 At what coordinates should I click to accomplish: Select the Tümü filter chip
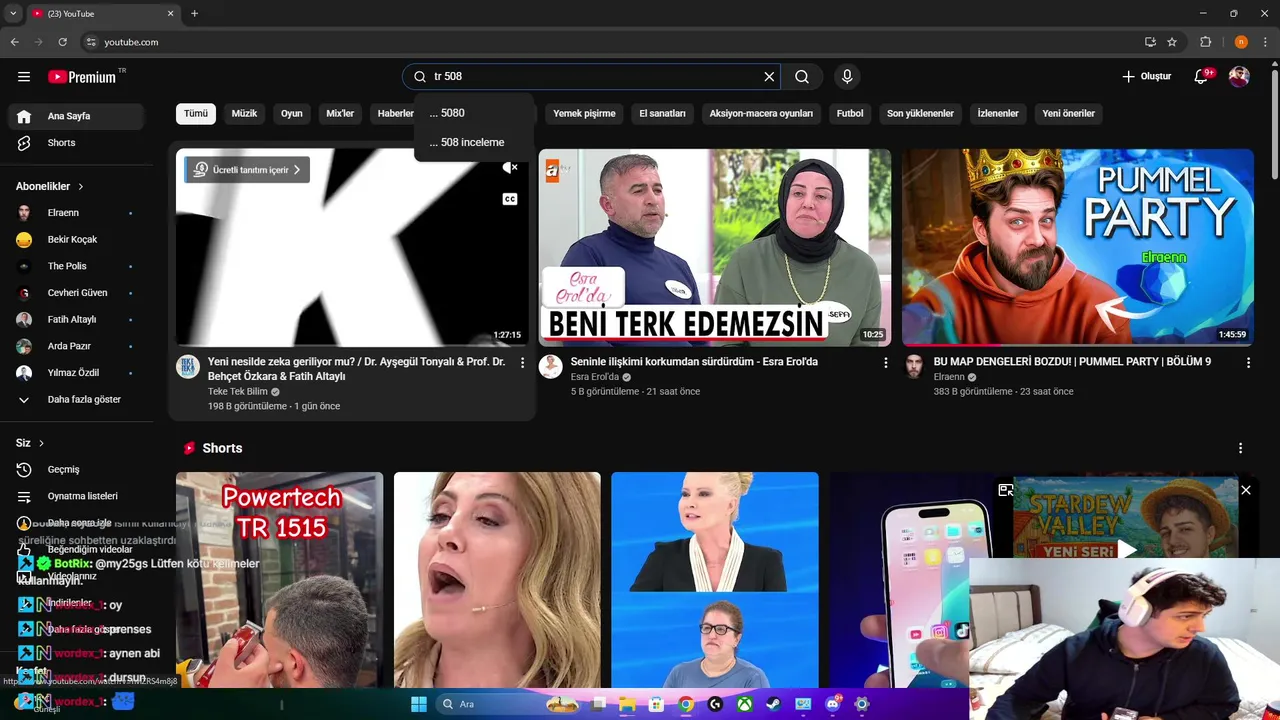point(196,113)
